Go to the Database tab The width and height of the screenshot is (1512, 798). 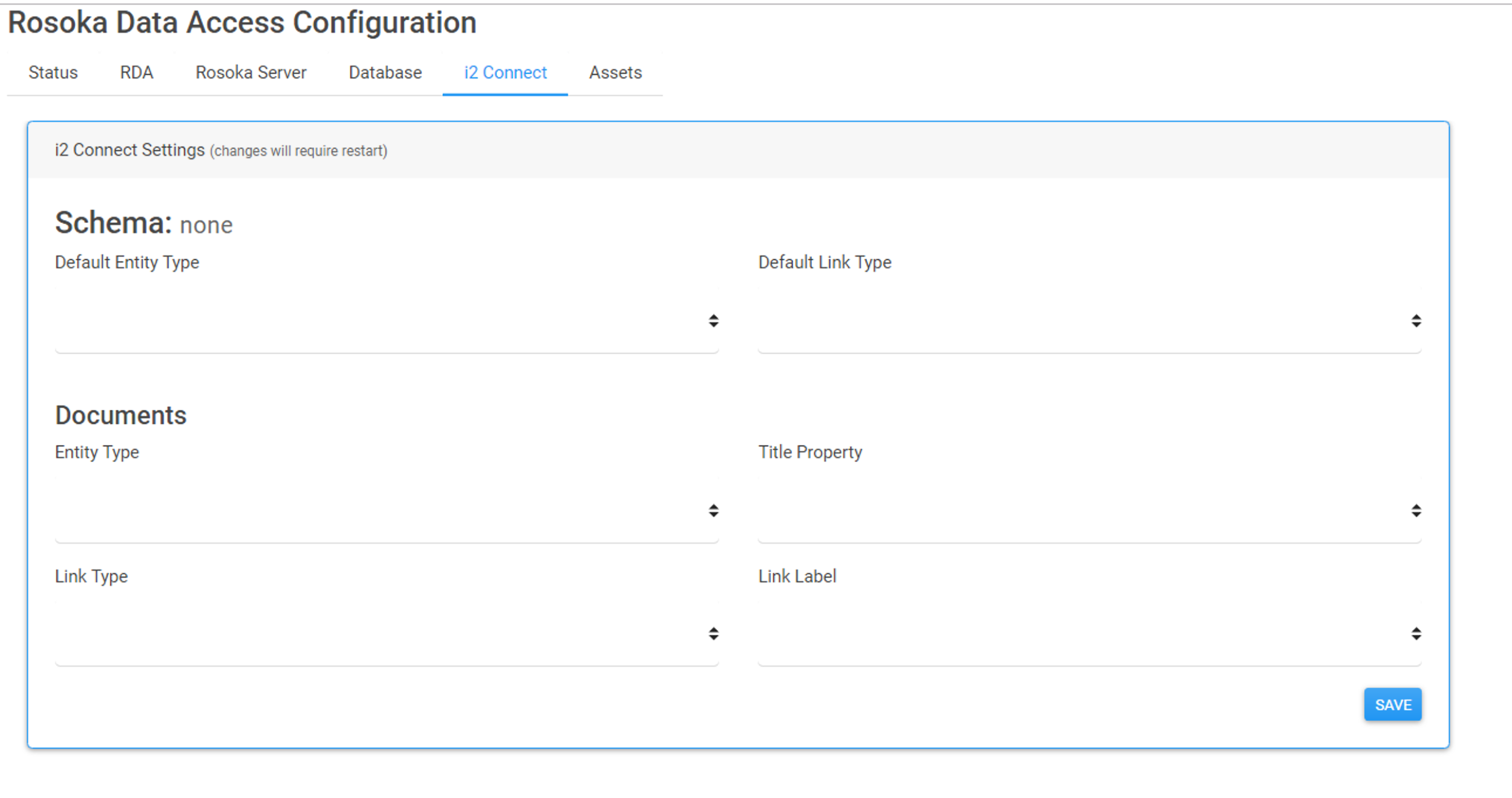click(385, 73)
